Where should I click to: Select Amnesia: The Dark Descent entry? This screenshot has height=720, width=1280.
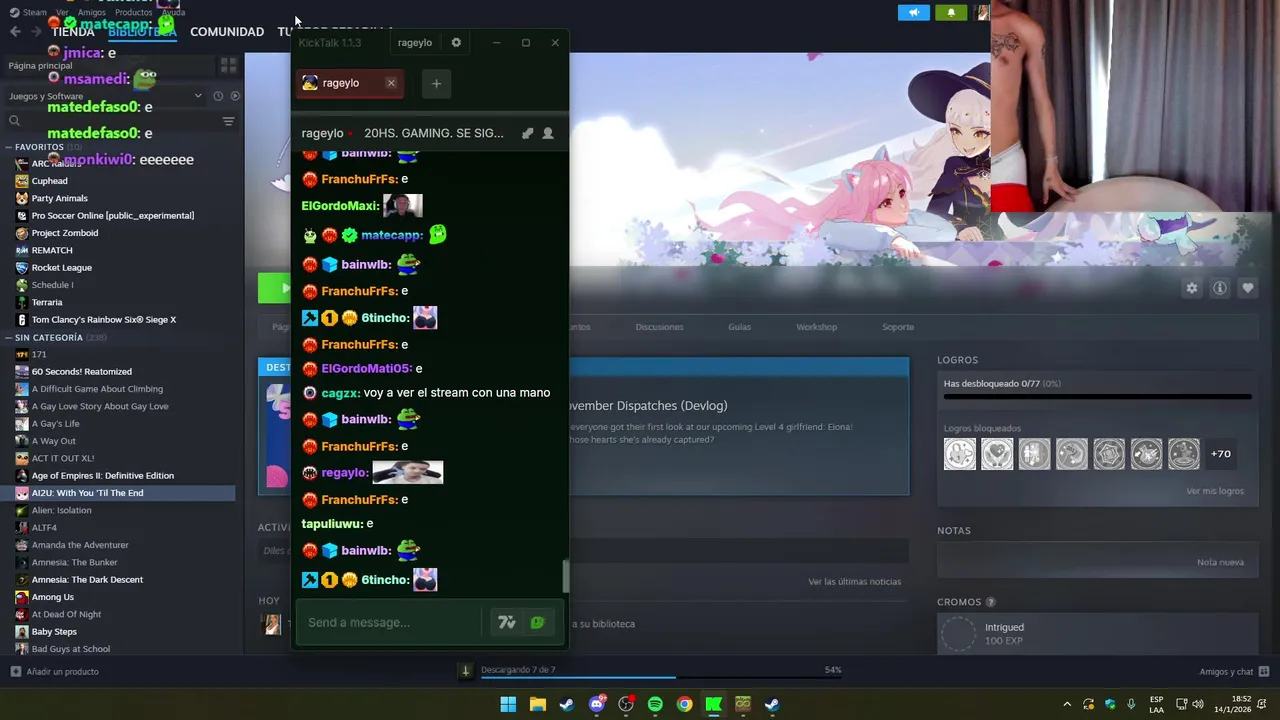(87, 580)
